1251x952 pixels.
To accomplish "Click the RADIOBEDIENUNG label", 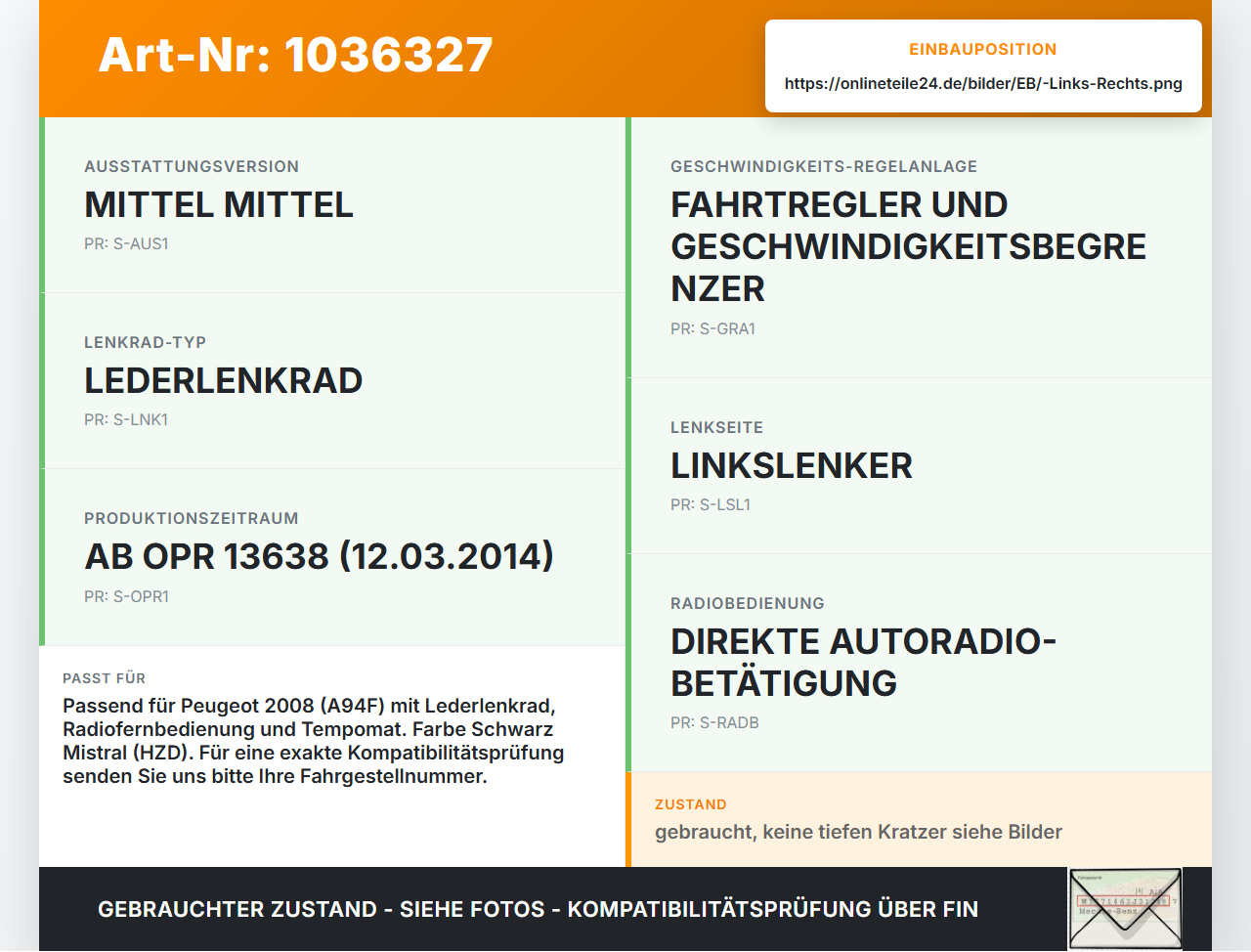I will click(x=748, y=604).
